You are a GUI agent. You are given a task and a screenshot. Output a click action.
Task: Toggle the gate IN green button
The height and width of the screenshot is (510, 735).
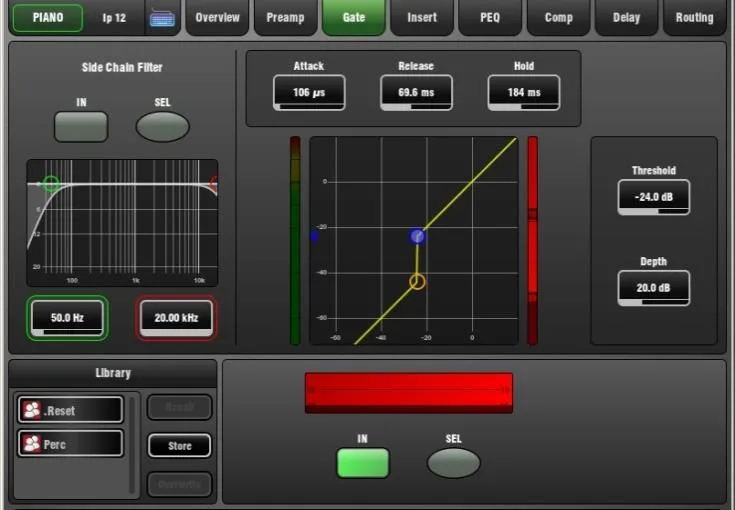363,463
